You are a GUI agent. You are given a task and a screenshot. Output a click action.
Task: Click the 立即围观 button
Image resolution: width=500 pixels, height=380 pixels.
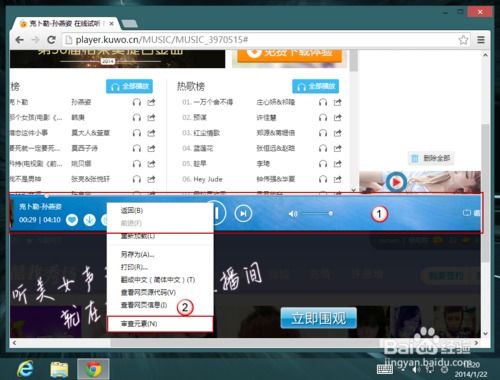click(318, 318)
